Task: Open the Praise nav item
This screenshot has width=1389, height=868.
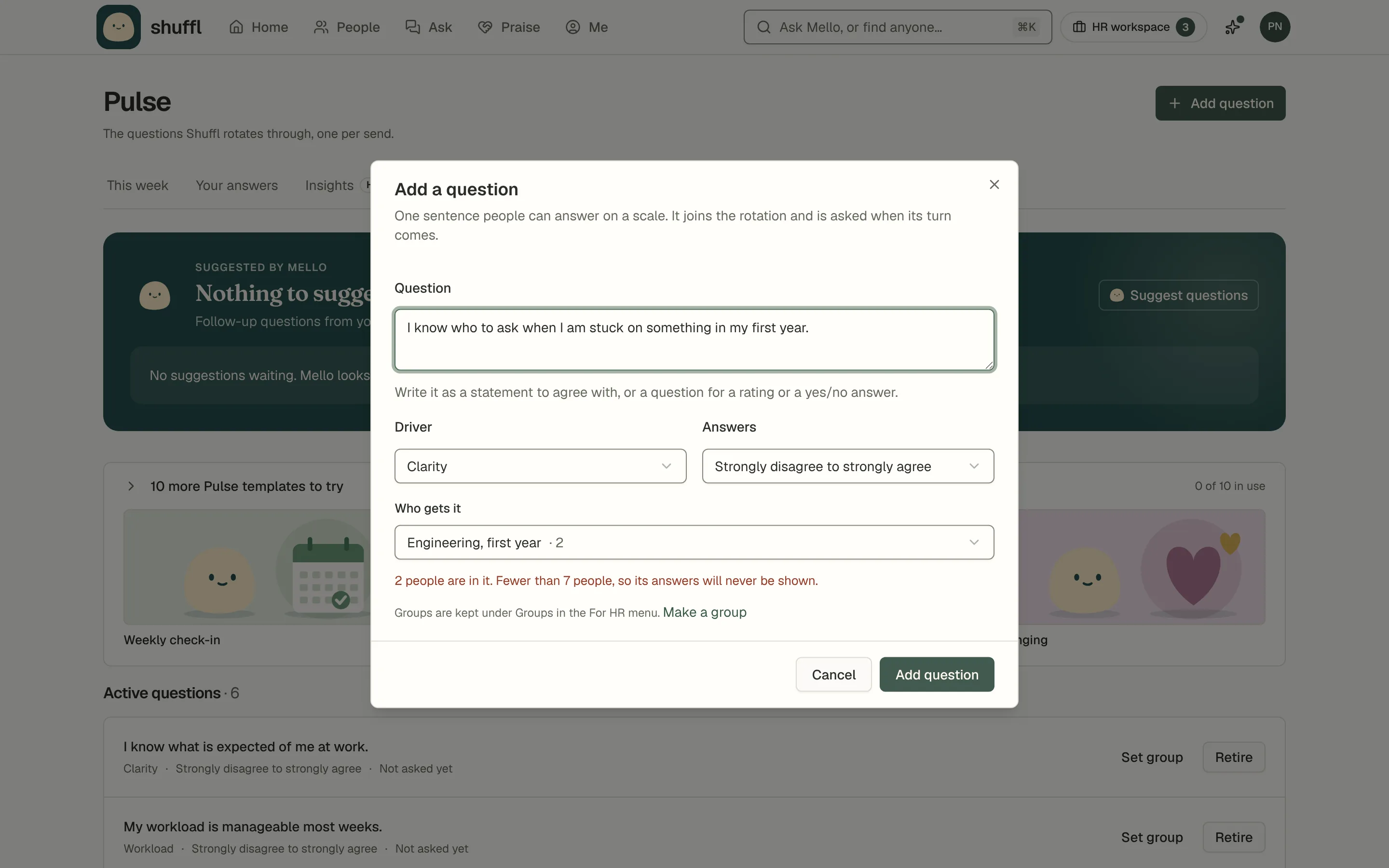Action: coord(508,27)
